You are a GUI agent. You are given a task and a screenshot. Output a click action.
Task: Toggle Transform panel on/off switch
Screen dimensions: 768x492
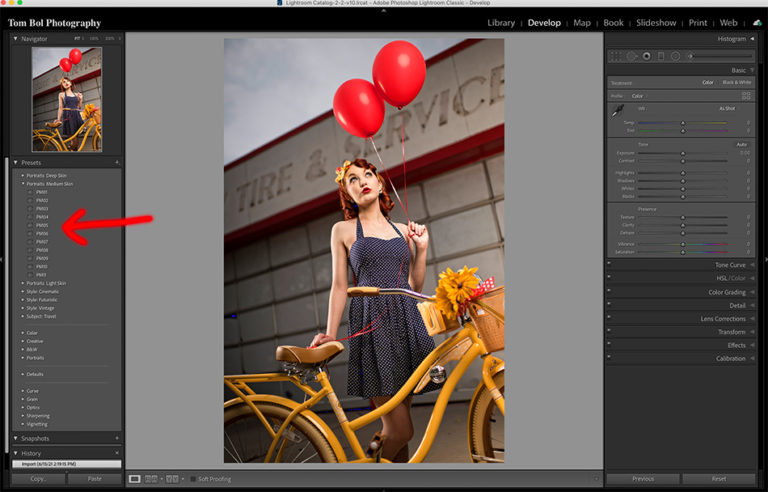coord(609,330)
